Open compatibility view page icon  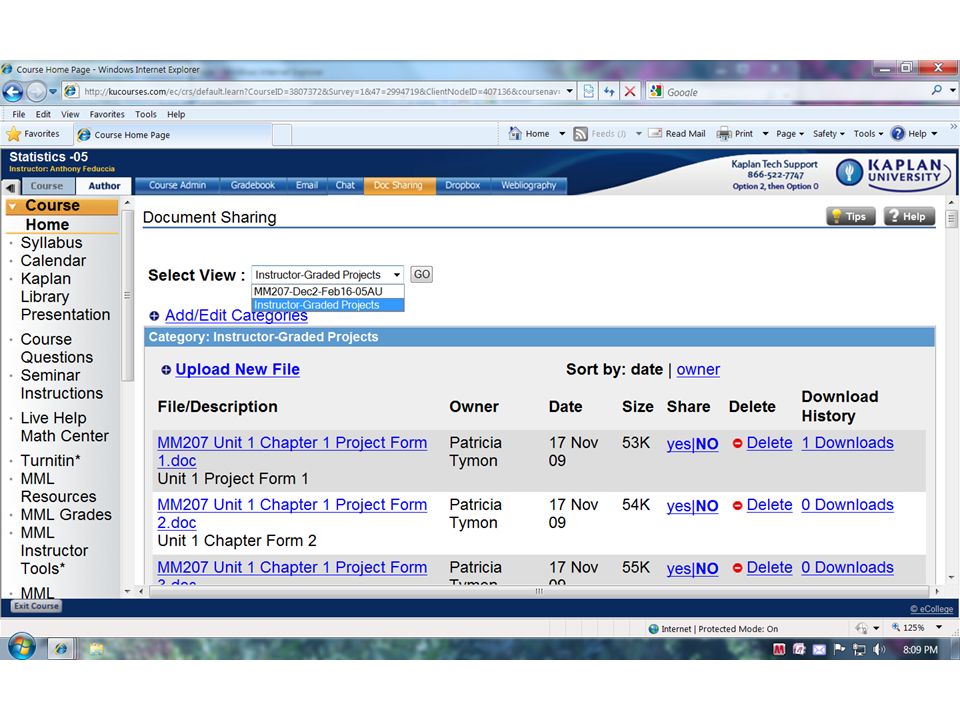[x=588, y=92]
